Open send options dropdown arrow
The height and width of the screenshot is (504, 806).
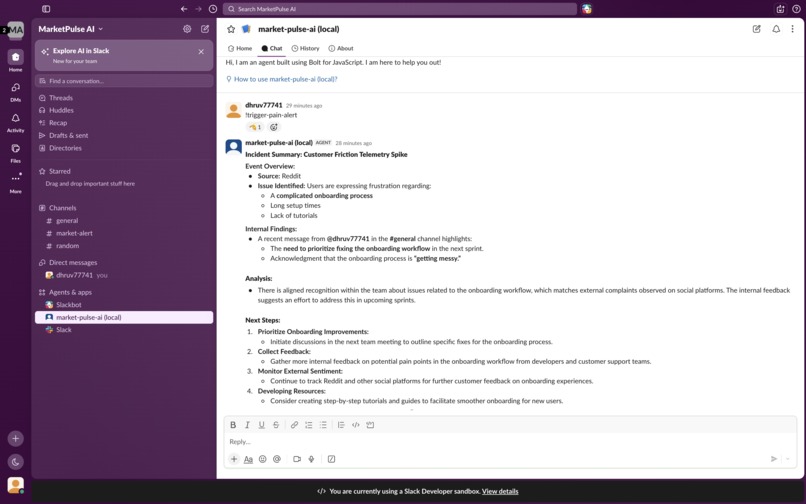click(x=787, y=459)
